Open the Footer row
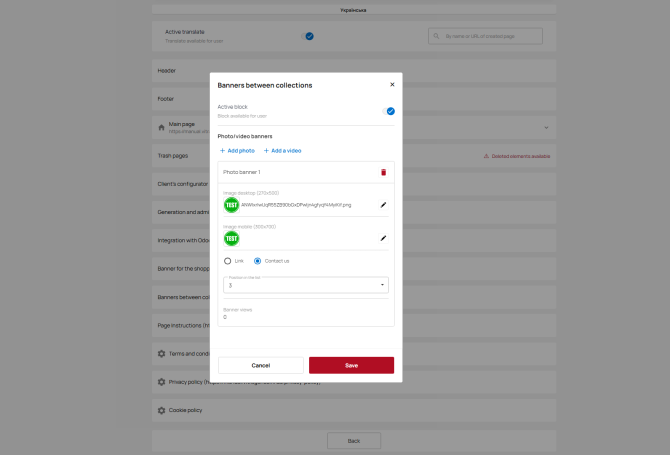 coord(354,99)
